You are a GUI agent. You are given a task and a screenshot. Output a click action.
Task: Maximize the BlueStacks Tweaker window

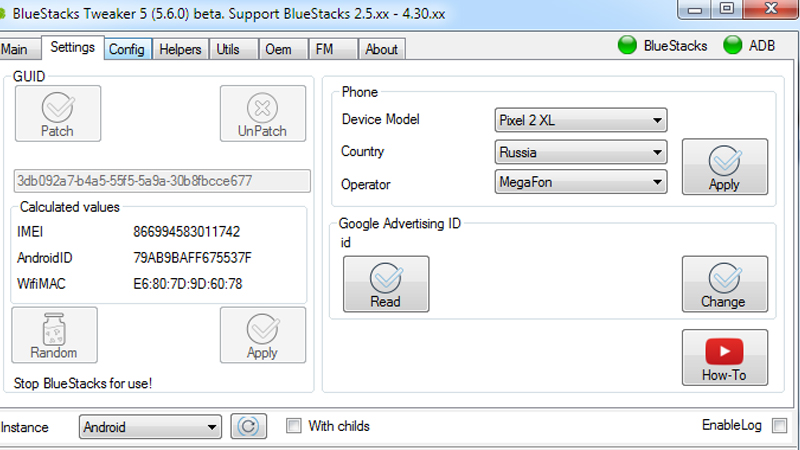(727, 9)
